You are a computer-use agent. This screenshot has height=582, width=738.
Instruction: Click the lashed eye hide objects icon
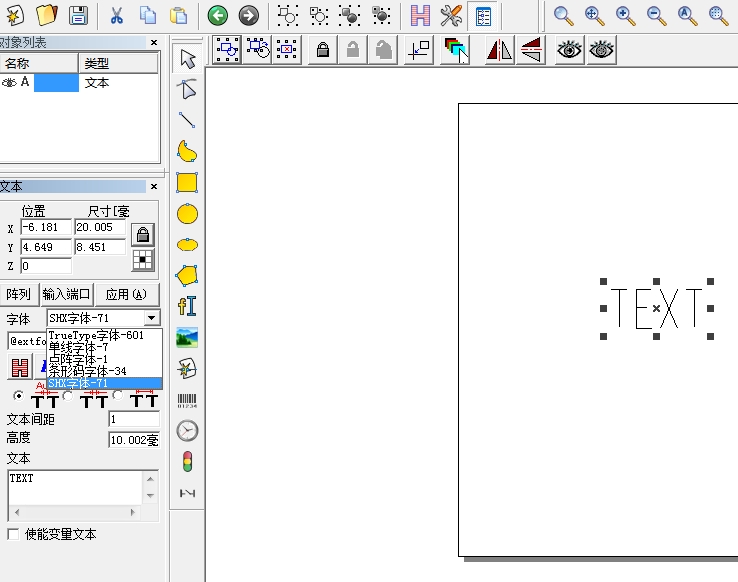pyautogui.click(x=601, y=49)
